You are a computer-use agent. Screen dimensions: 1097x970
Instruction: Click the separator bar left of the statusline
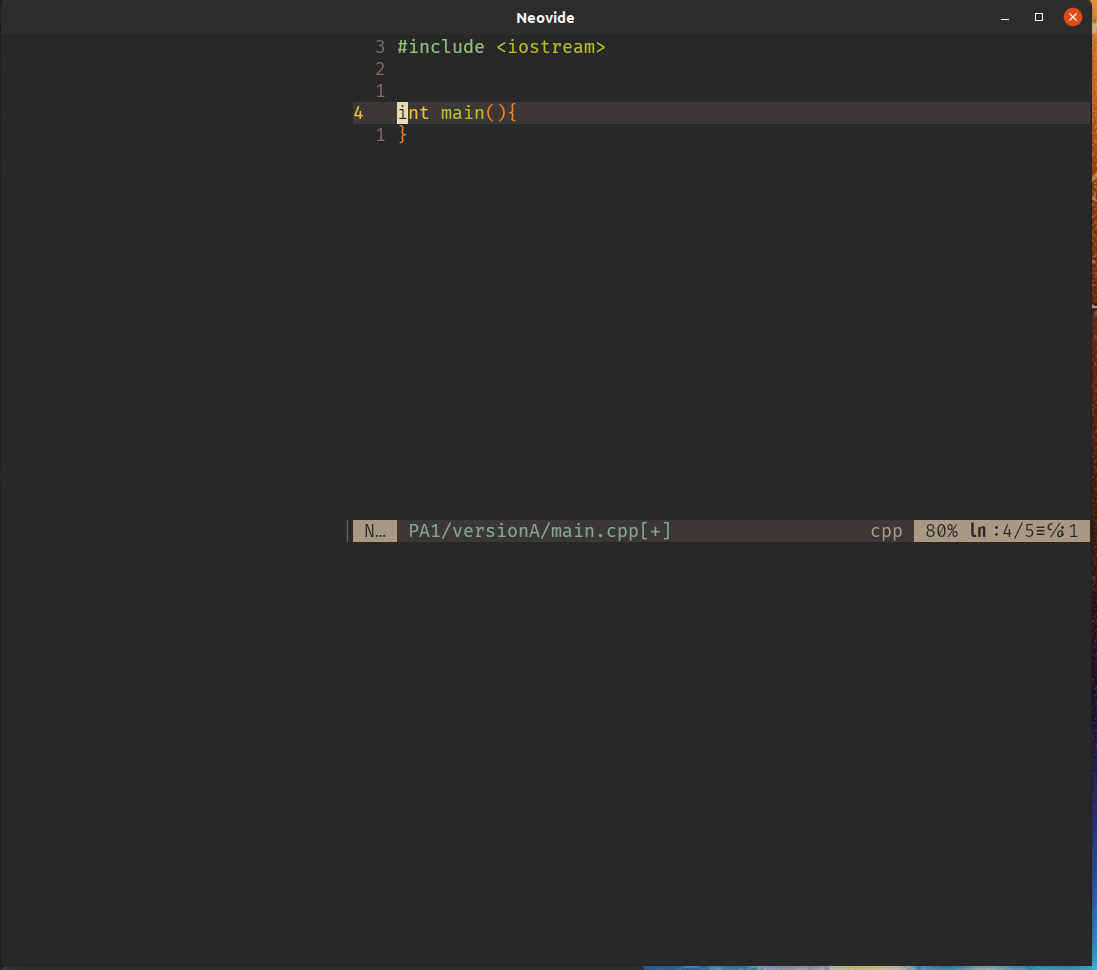point(349,531)
